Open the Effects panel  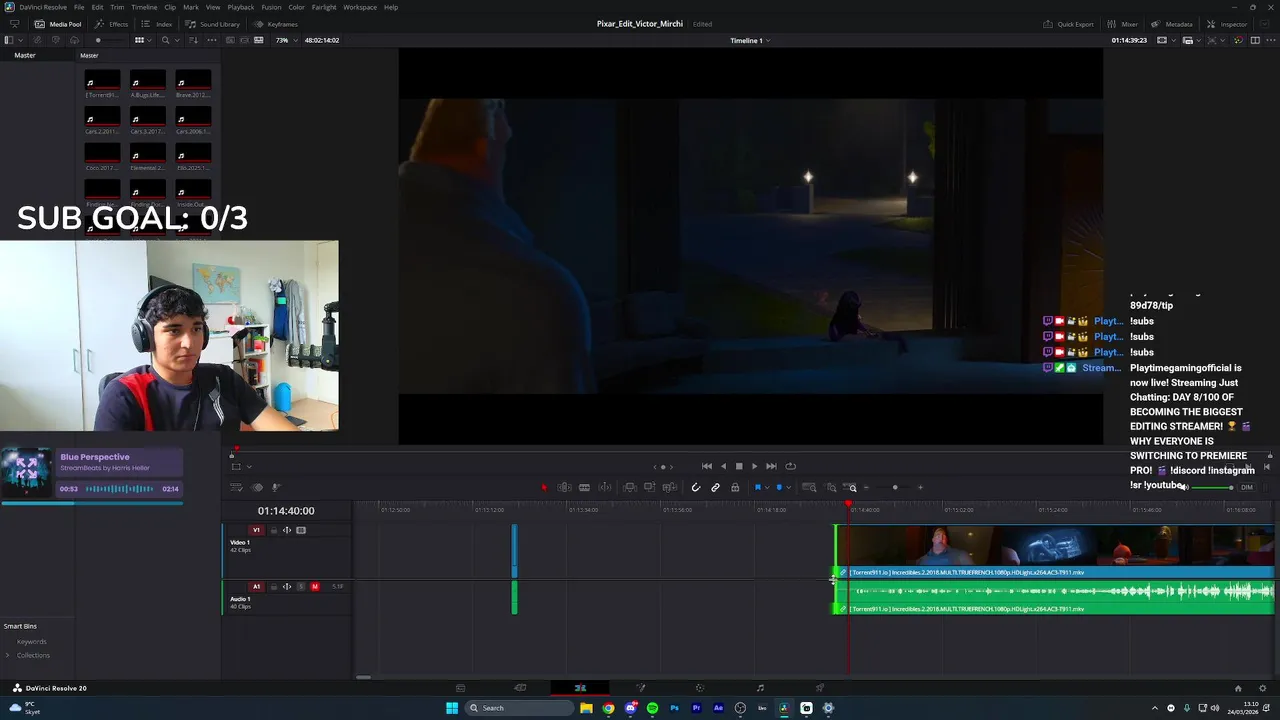point(112,24)
